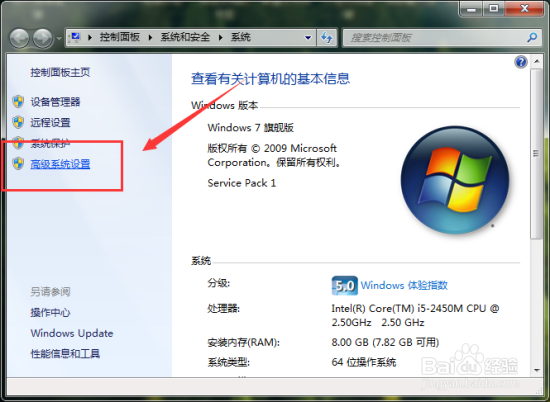Open Windows 体验指数 link
Viewport: 550px width, 402px height.
tap(404, 286)
